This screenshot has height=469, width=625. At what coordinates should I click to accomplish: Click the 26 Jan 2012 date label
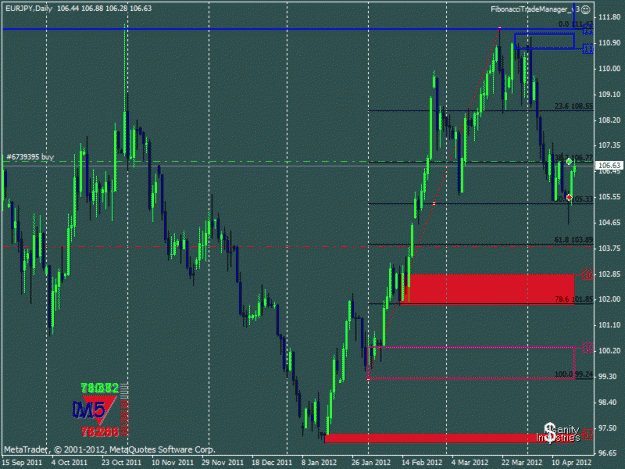pos(371,462)
